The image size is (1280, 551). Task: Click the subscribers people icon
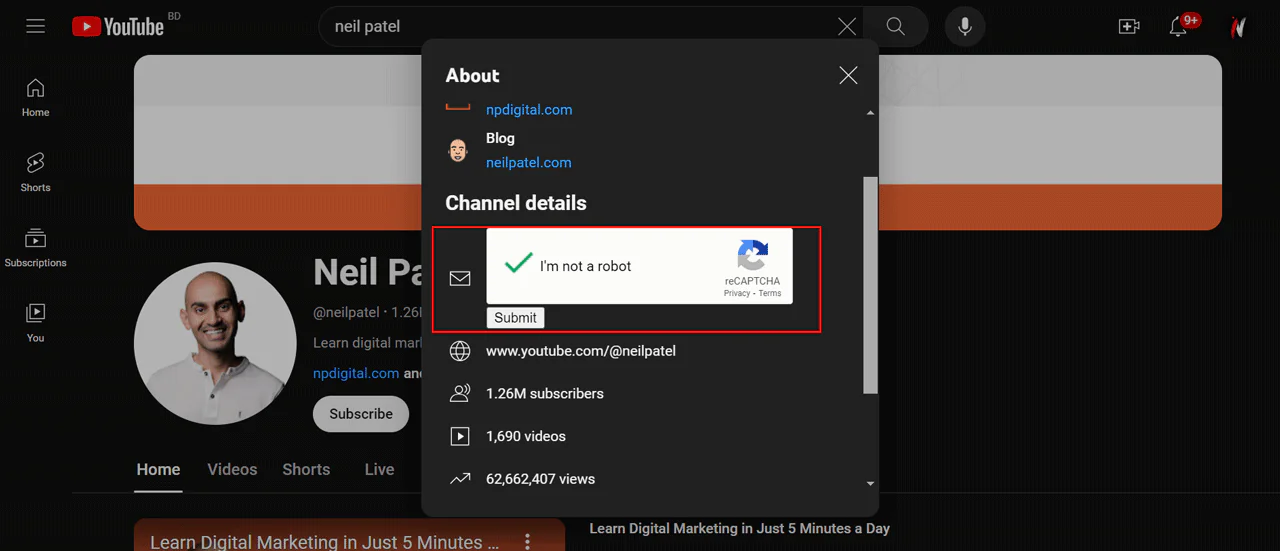(460, 394)
